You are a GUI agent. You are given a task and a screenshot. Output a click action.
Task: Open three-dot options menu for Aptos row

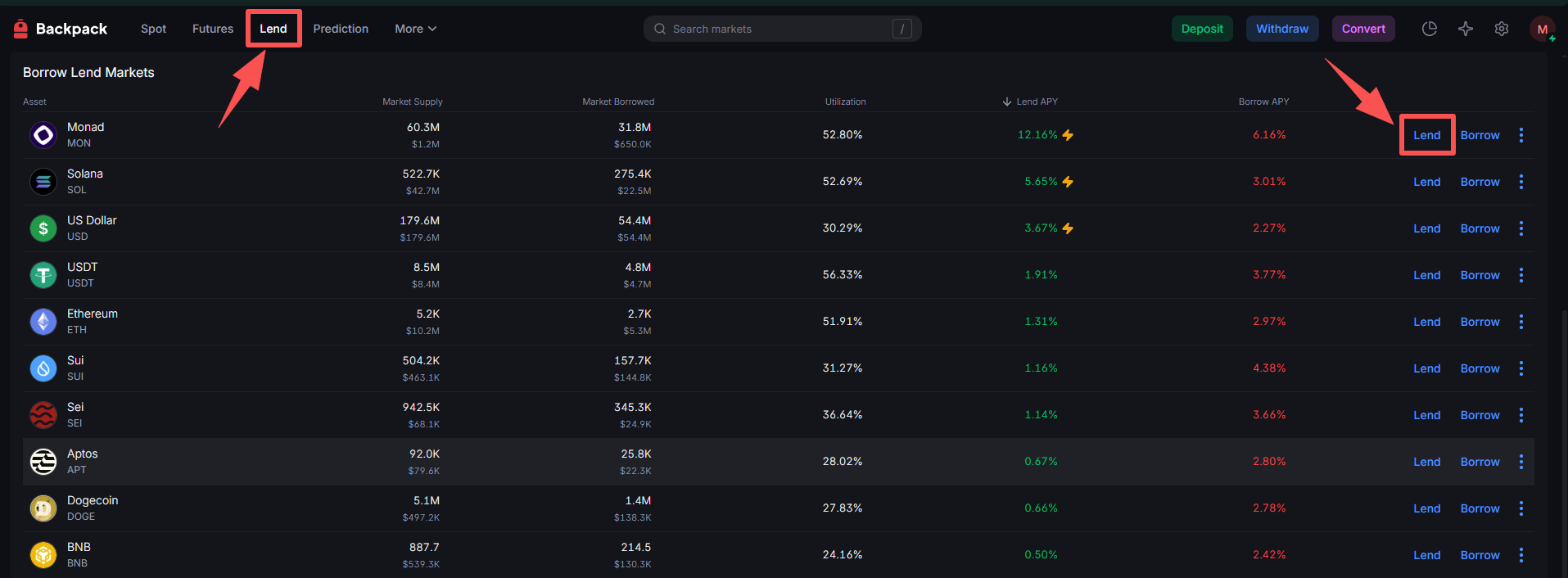tap(1521, 462)
